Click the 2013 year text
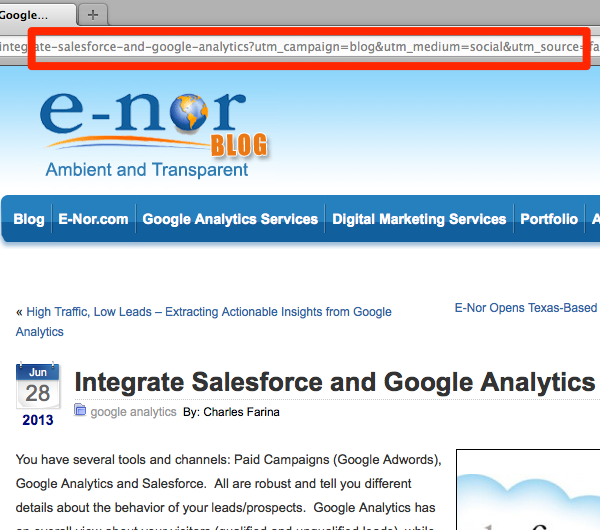The image size is (600, 530). pyautogui.click(x=38, y=420)
